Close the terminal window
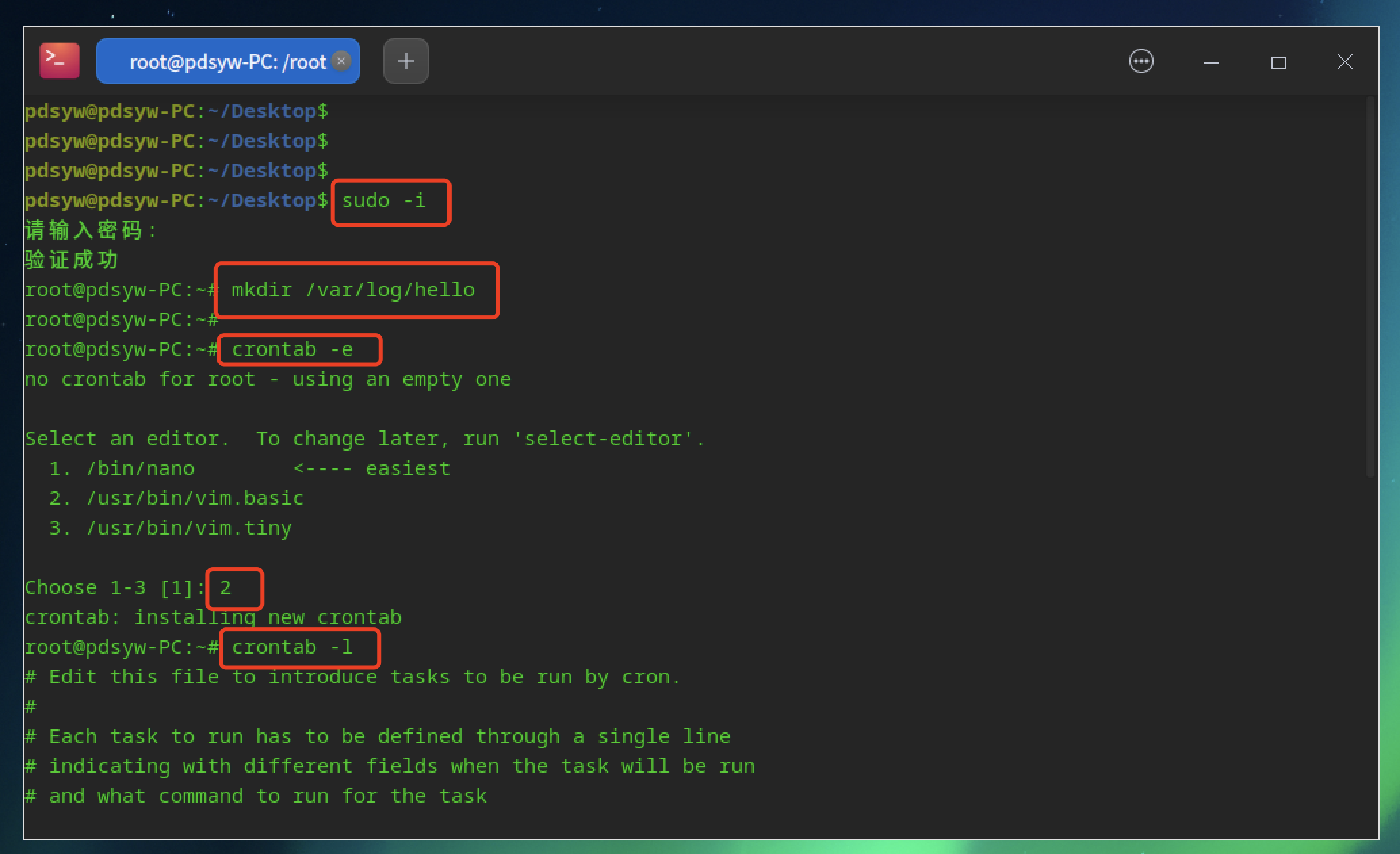The width and height of the screenshot is (1400, 854). (x=1345, y=62)
